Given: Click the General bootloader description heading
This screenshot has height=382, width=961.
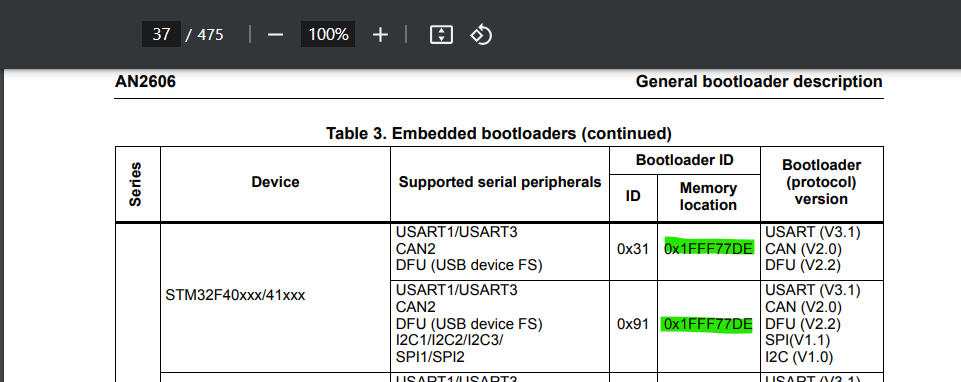Looking at the screenshot, I should pyautogui.click(x=759, y=81).
